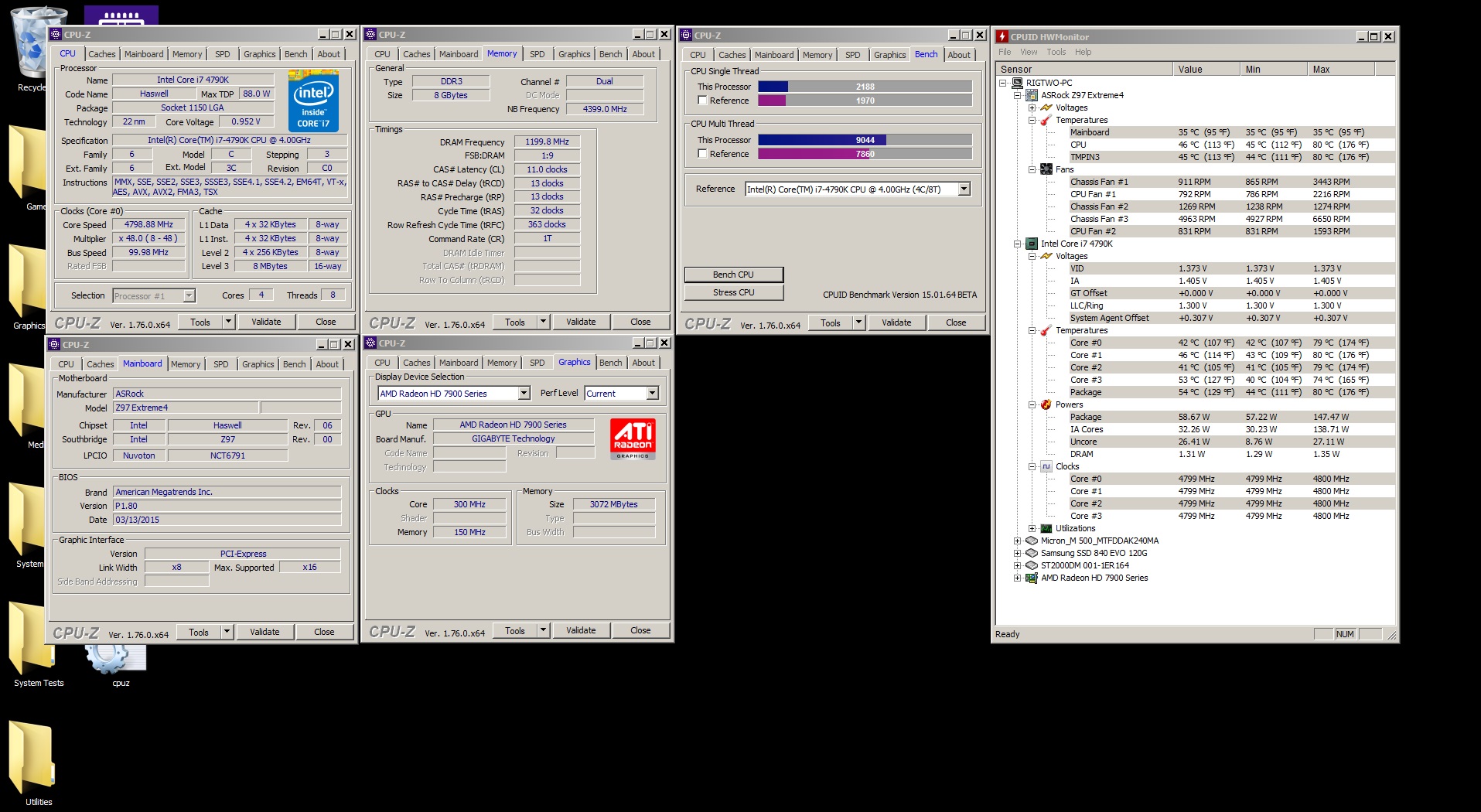The width and height of the screenshot is (1481, 812).
Task: Click the CPU Voltages lightning icon under Intel Core i7
Action: [x=1046, y=256]
